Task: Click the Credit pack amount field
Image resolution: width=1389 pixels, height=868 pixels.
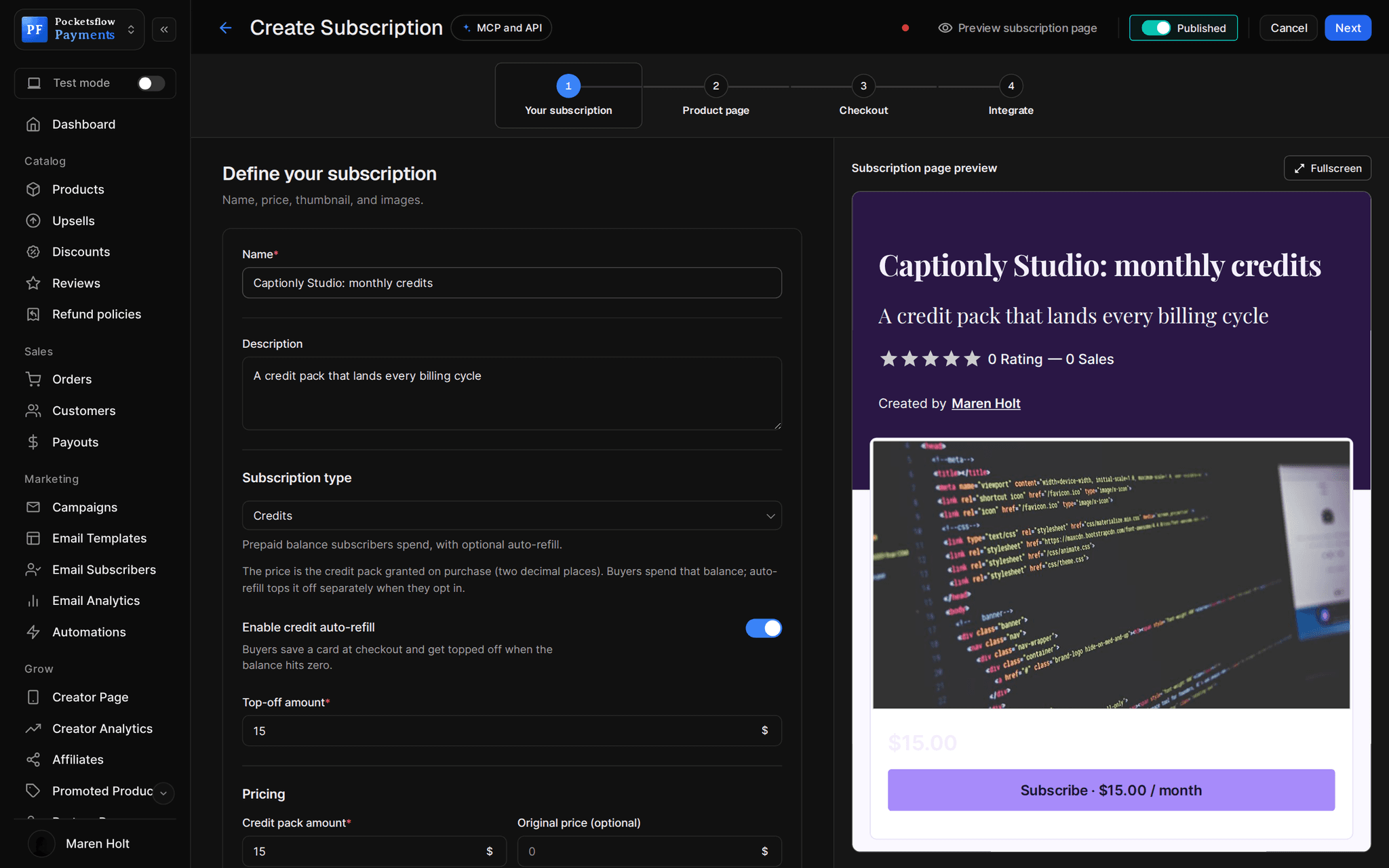Action: click(x=374, y=851)
